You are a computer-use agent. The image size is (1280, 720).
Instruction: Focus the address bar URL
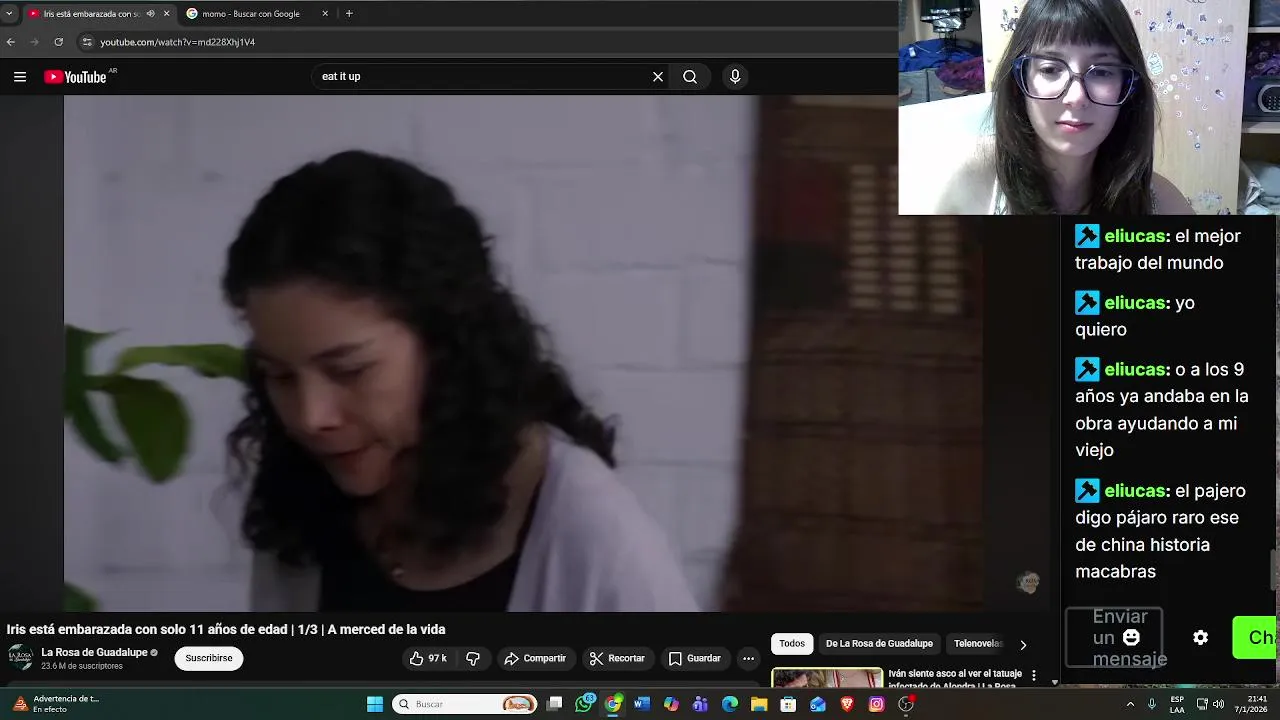click(x=177, y=42)
